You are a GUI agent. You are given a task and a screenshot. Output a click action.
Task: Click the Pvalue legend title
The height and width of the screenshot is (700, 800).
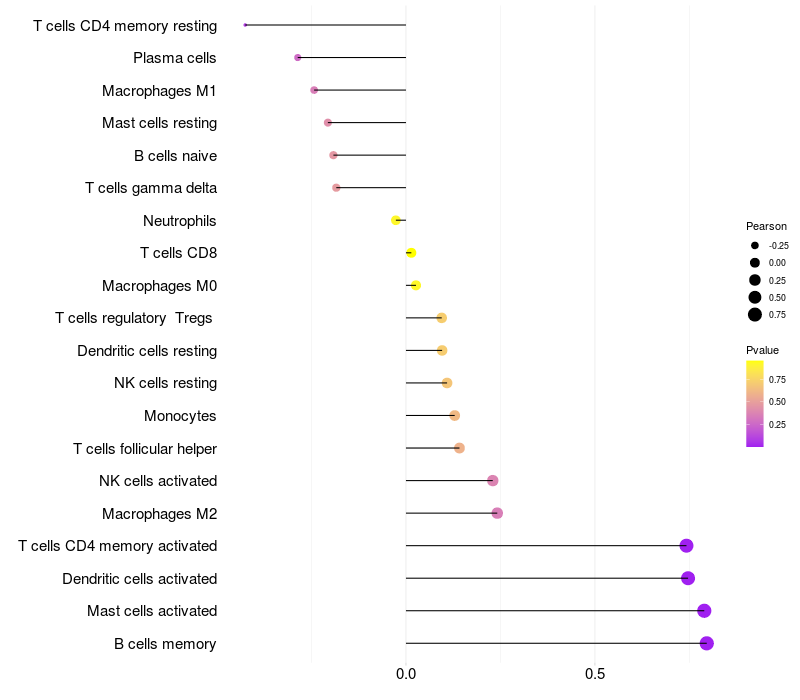point(762,350)
